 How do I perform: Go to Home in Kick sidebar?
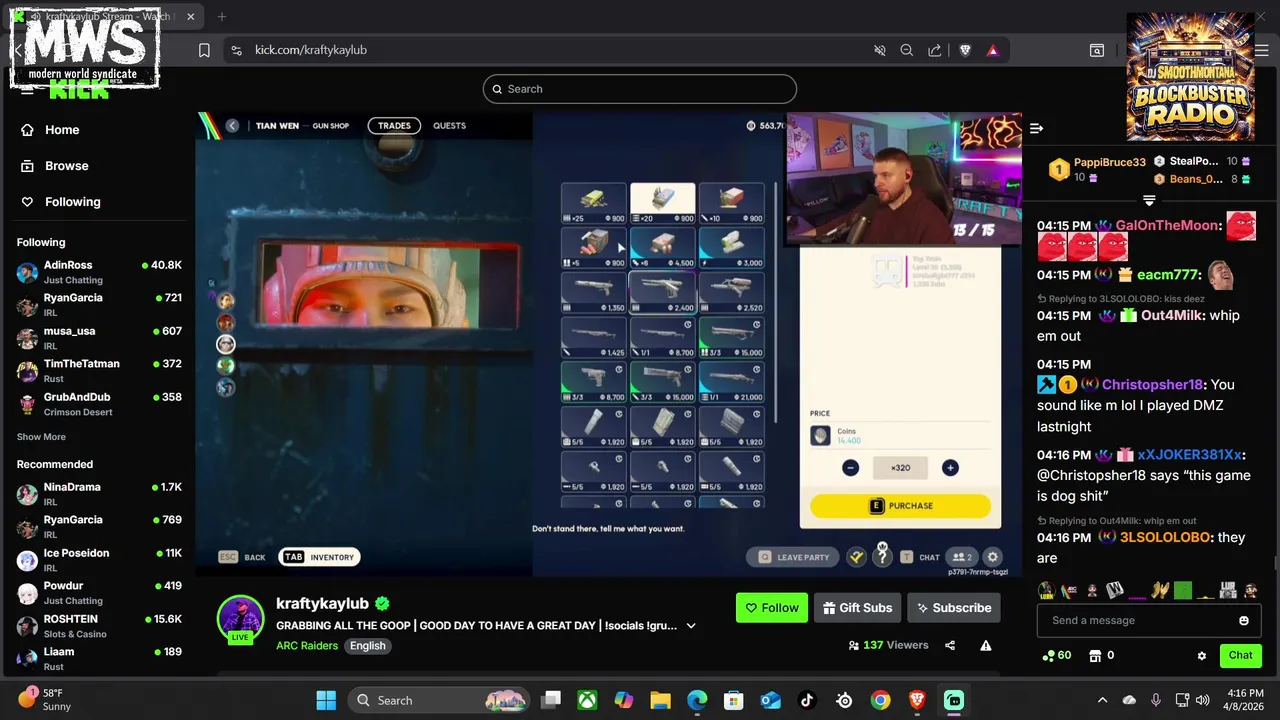point(61,130)
